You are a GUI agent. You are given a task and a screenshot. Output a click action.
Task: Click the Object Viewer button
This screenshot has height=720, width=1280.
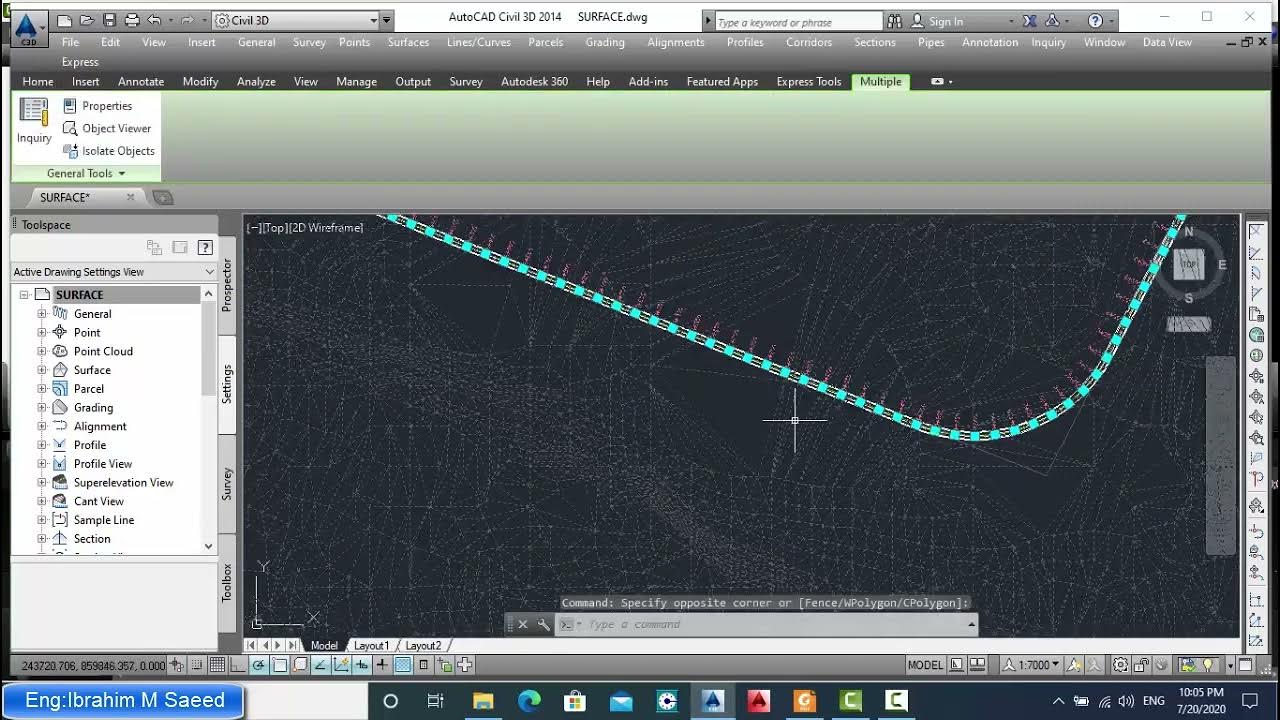point(107,128)
